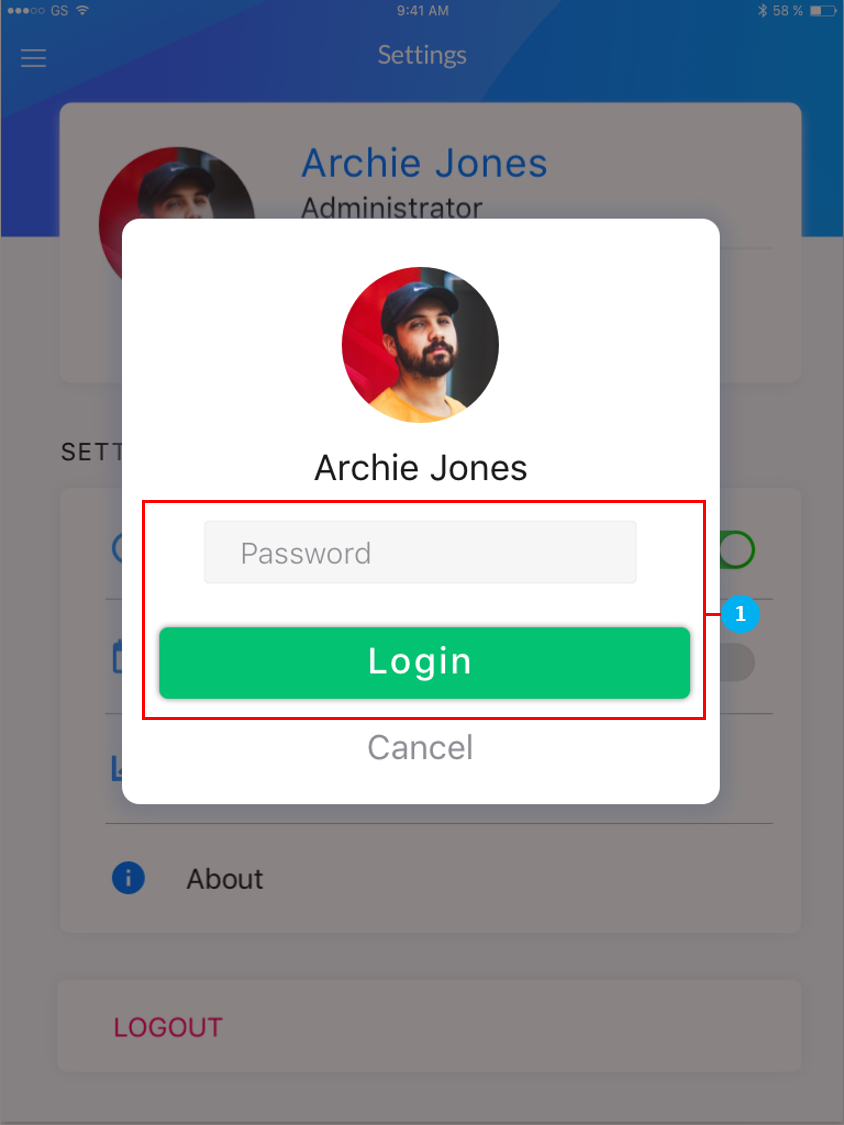Tap the 9:41 AM clock in status bar
This screenshot has height=1125, width=844.
[422, 11]
